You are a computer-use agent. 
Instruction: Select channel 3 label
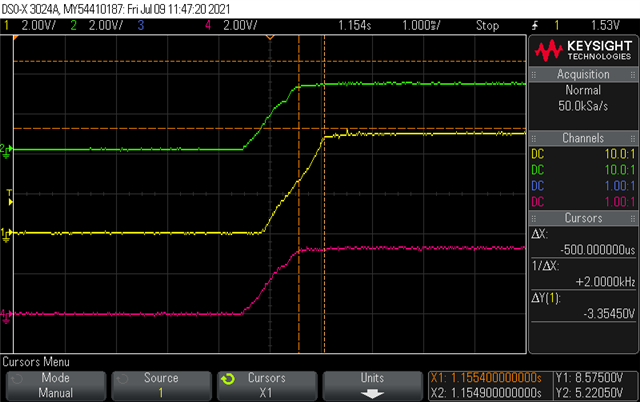[x=141, y=26]
